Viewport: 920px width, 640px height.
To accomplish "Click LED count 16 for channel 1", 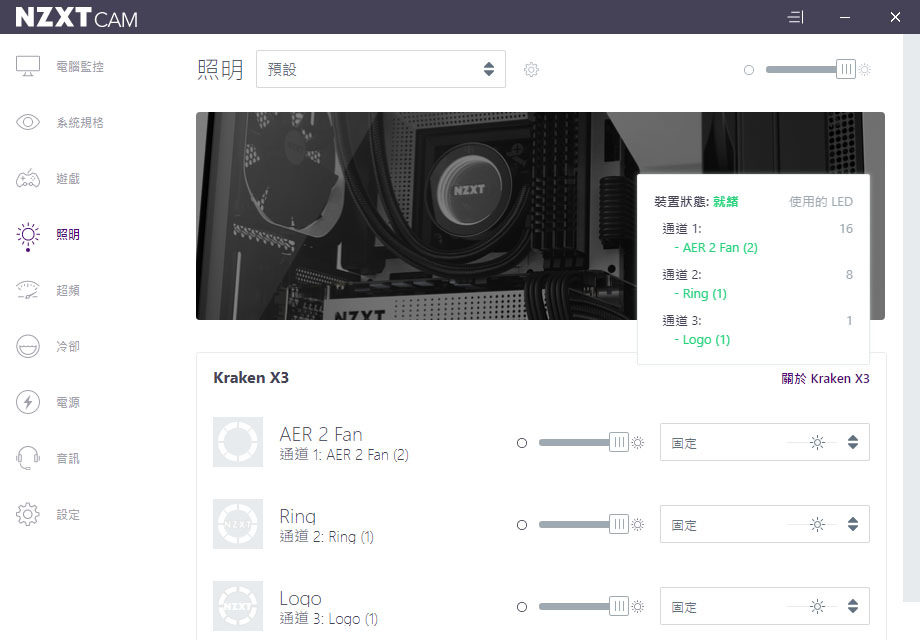I will coord(846,228).
